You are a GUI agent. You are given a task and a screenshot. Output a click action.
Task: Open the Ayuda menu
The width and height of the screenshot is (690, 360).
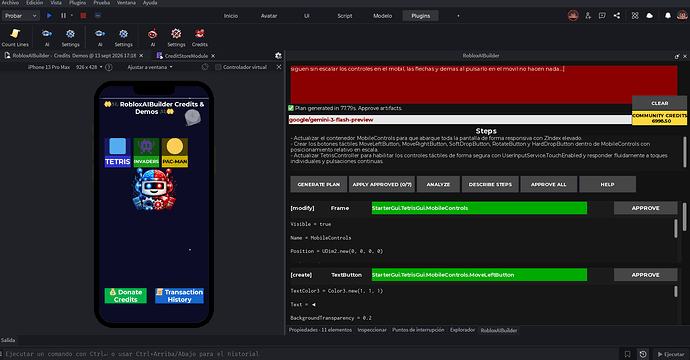(x=150, y=3)
